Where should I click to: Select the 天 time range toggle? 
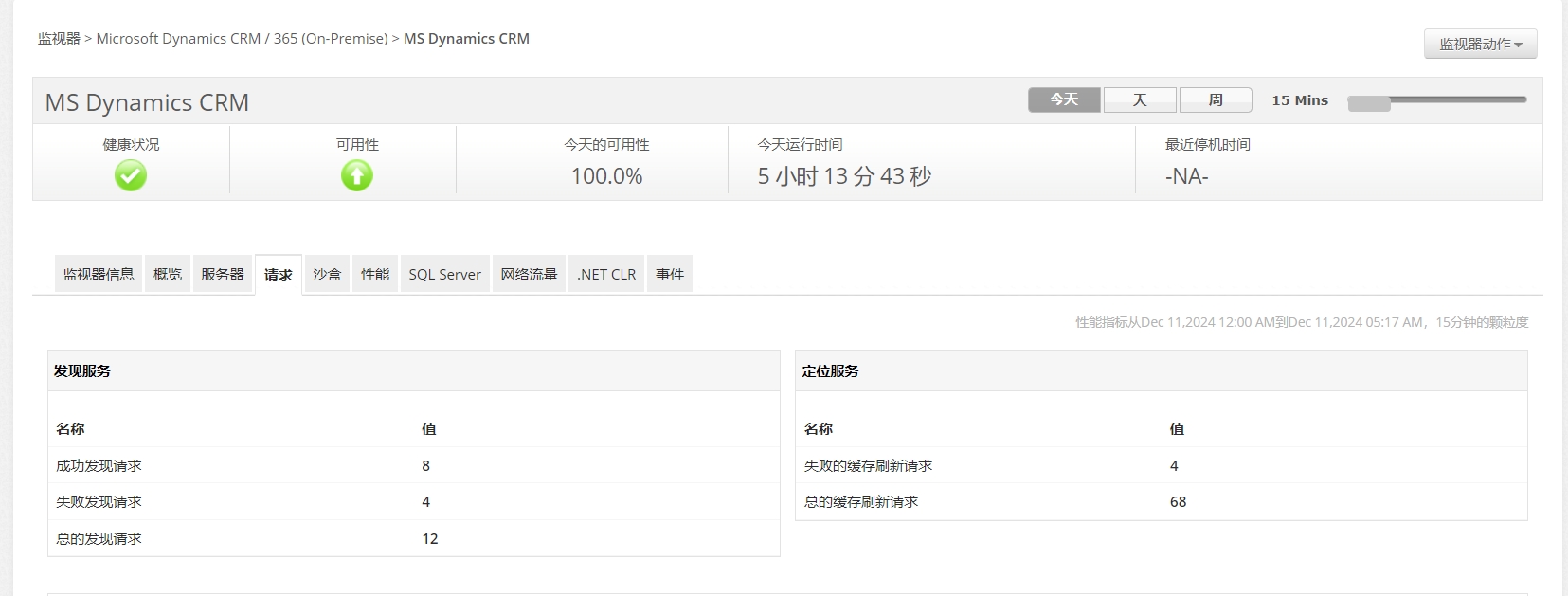point(1140,99)
